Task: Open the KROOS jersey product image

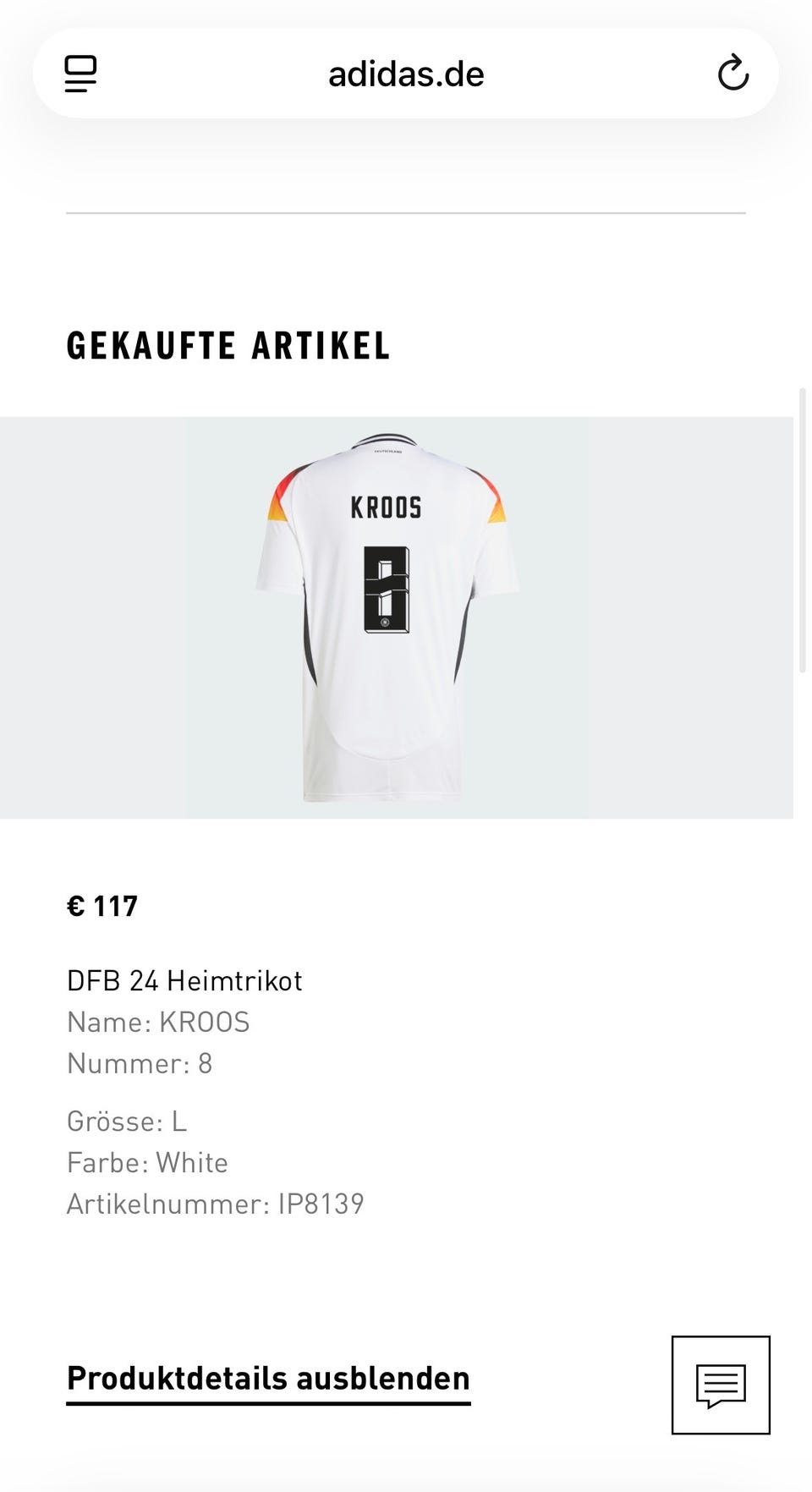Action: [387, 617]
